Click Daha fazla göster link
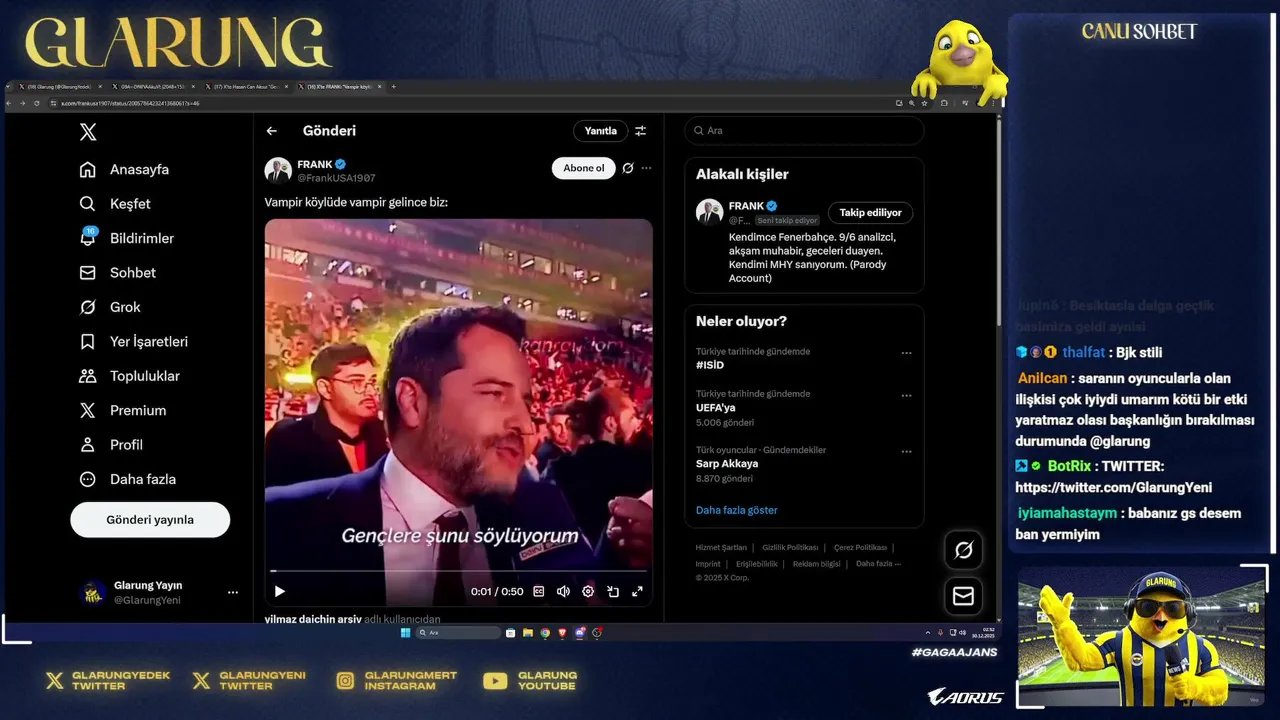This screenshot has width=1280, height=720. tap(737, 510)
